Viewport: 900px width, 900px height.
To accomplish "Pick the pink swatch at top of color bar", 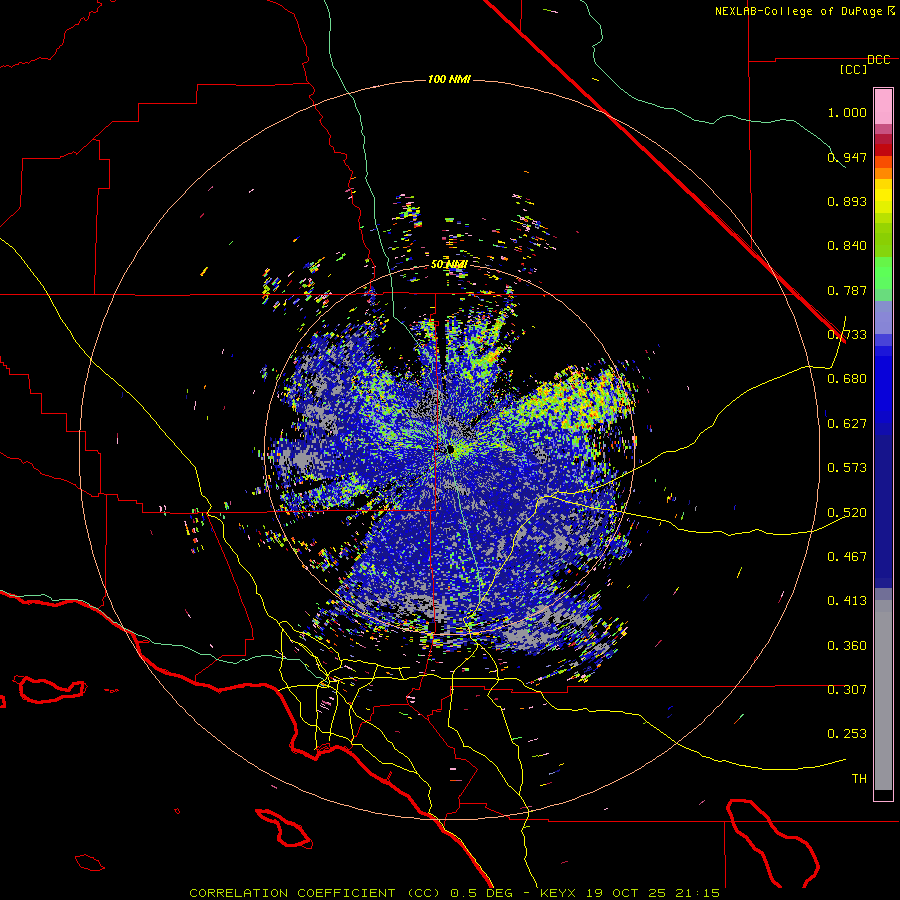I will tap(883, 107).
